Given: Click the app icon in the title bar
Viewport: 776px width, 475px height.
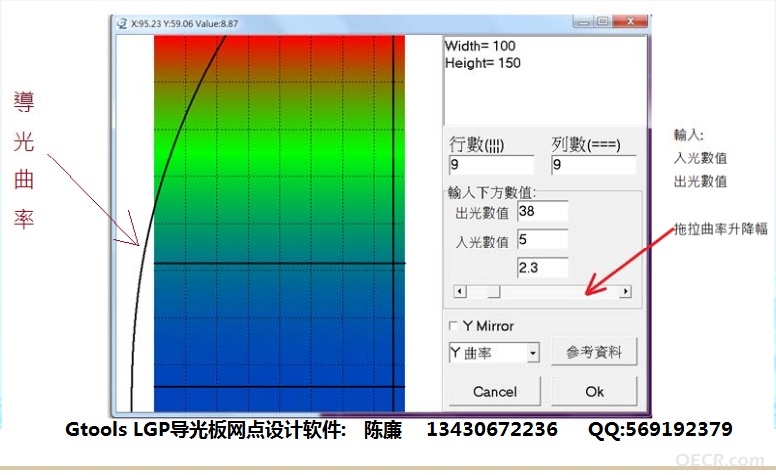Looking at the screenshot, I should tap(122, 24).
